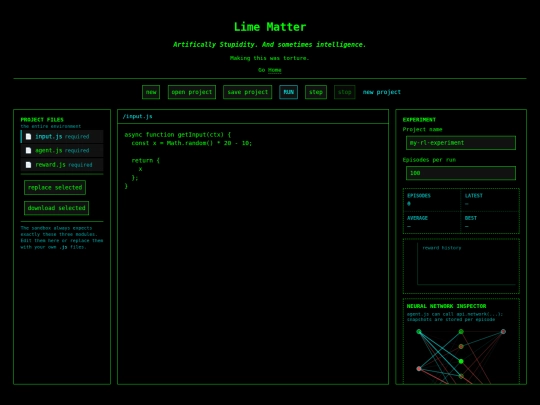540x405 pixels.
Task: Click the neural network graph visualization
Action: point(461,355)
